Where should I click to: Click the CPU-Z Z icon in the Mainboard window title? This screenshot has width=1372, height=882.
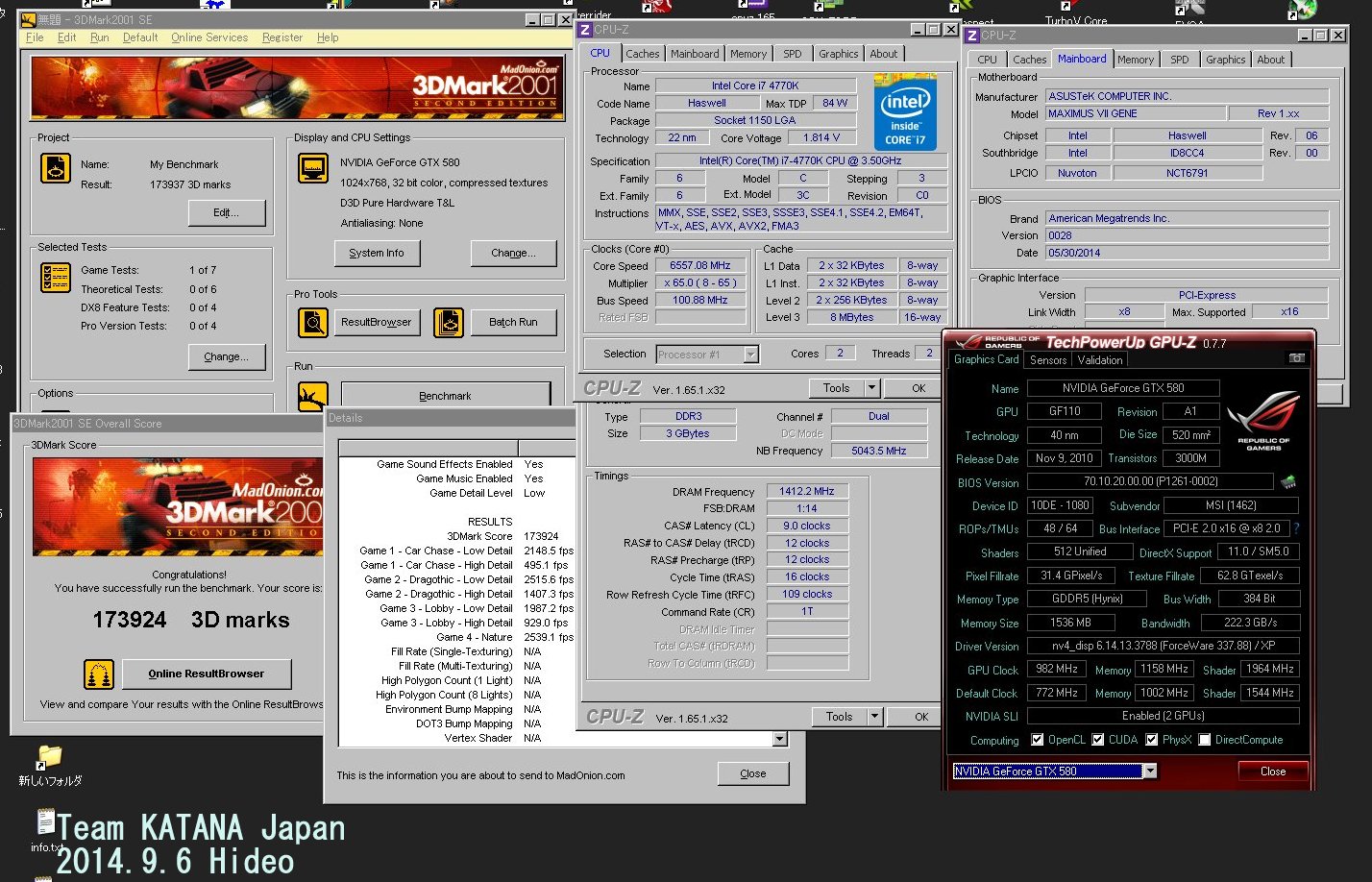click(x=972, y=36)
